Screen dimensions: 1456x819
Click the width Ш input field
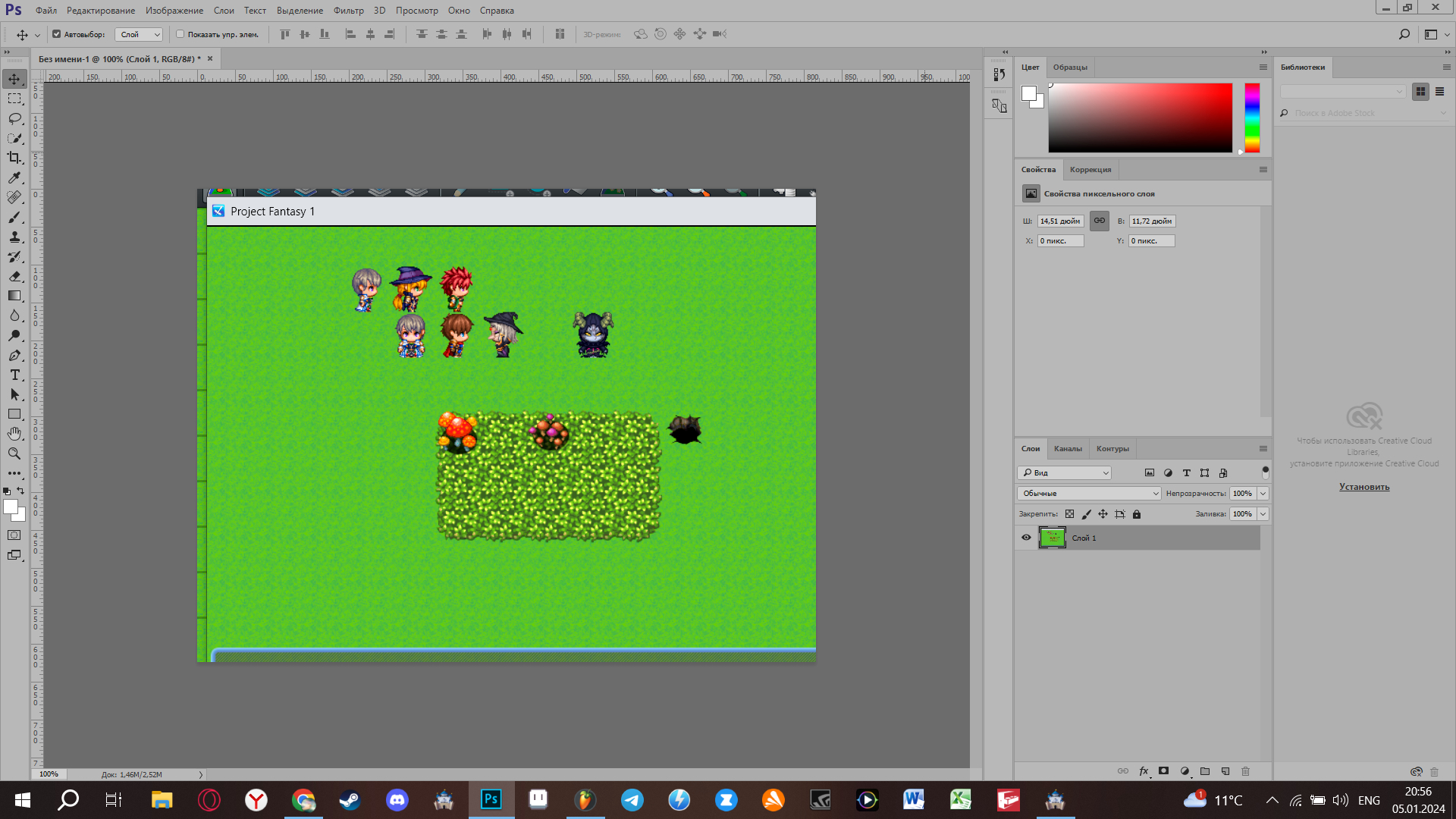coord(1059,221)
